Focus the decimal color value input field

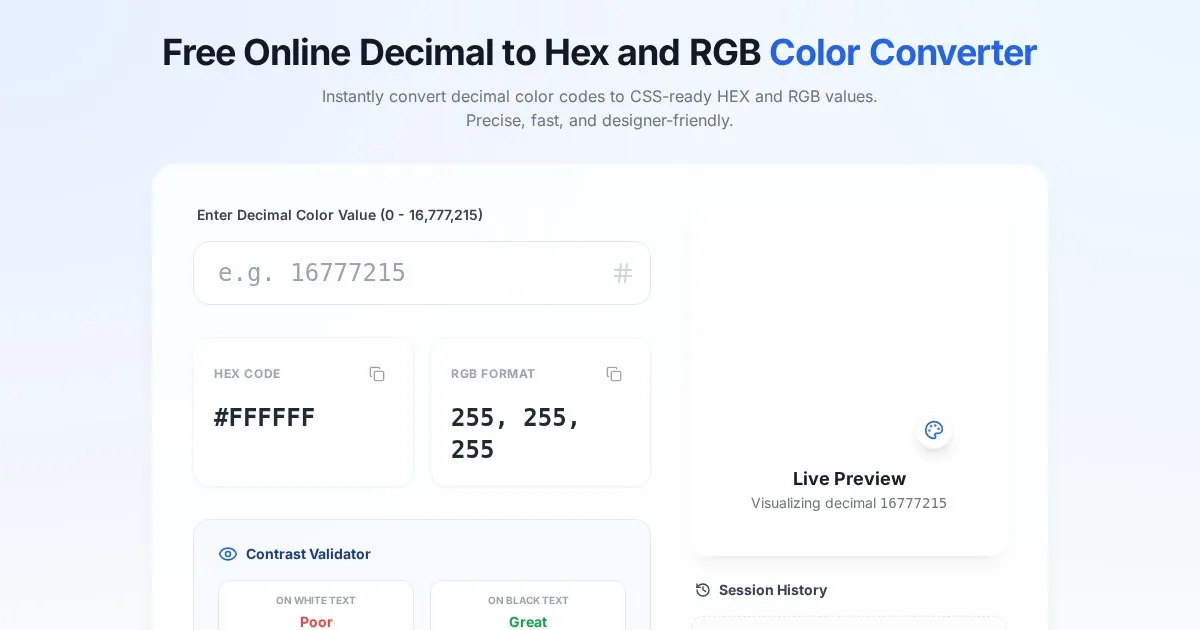(410, 273)
